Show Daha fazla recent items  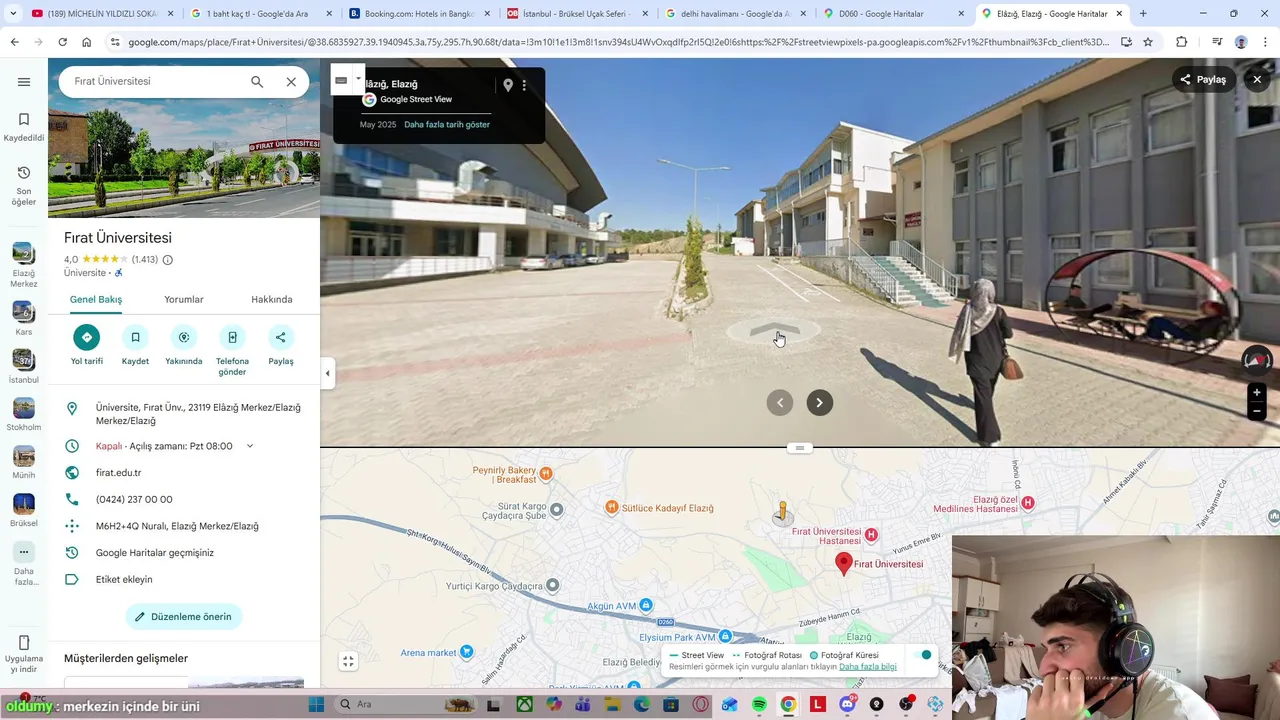coord(24,563)
